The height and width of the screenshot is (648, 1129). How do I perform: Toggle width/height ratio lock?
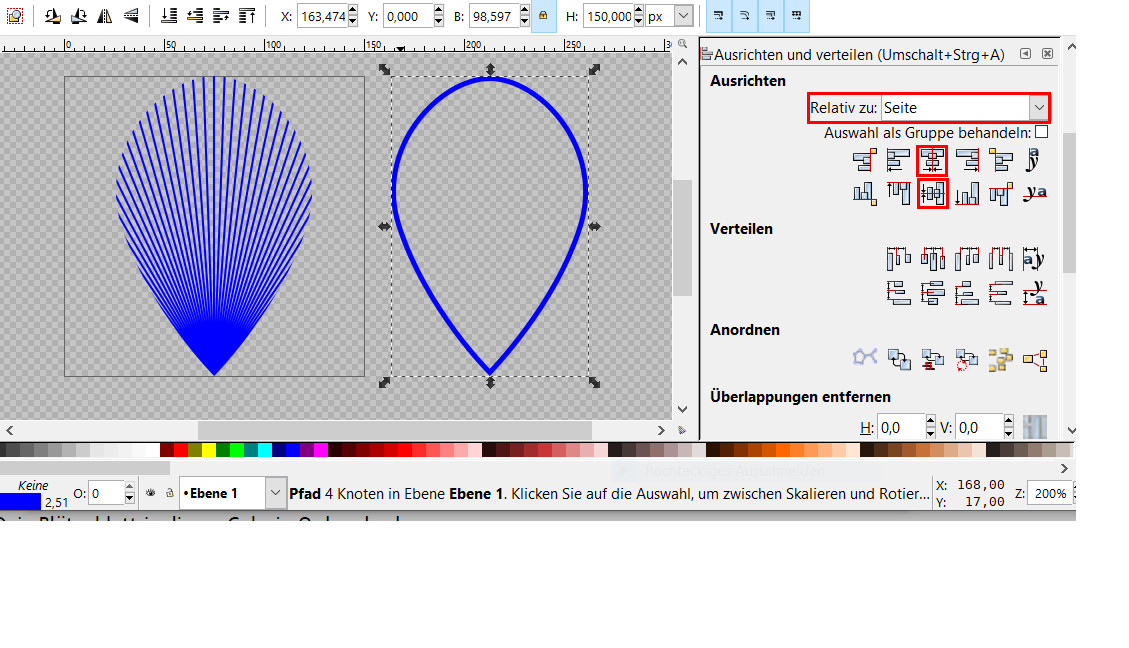click(543, 16)
